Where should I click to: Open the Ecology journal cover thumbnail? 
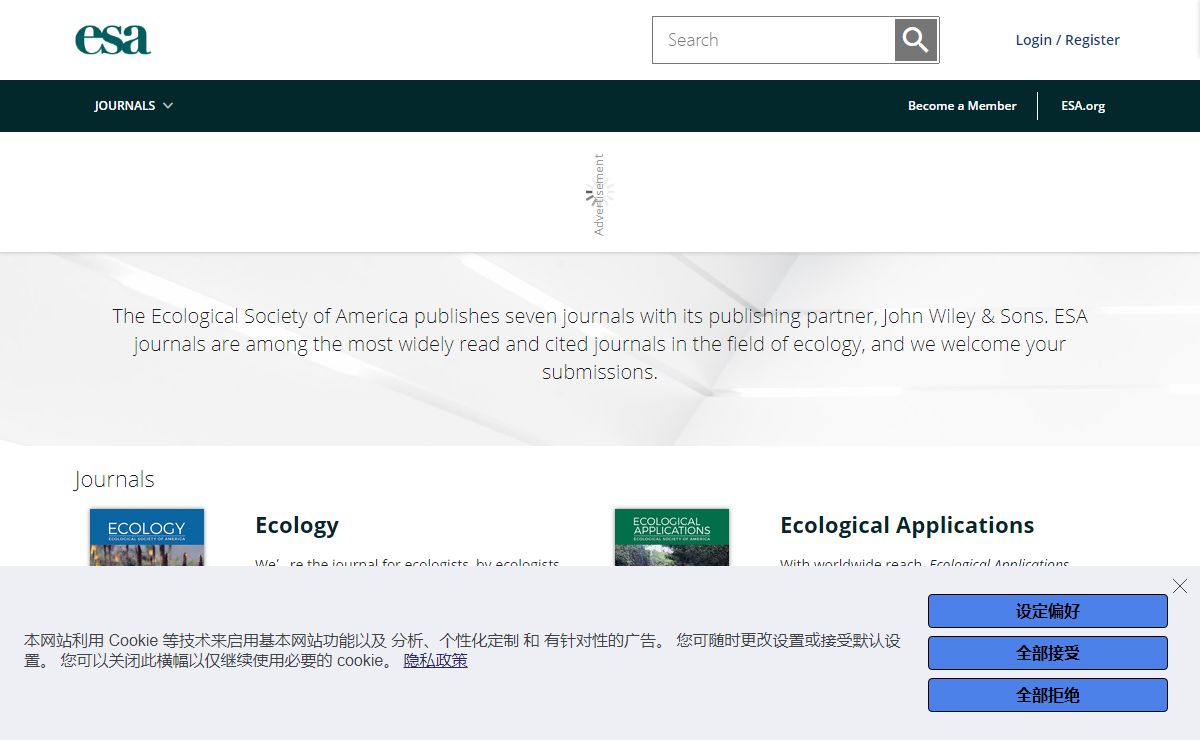[147, 538]
